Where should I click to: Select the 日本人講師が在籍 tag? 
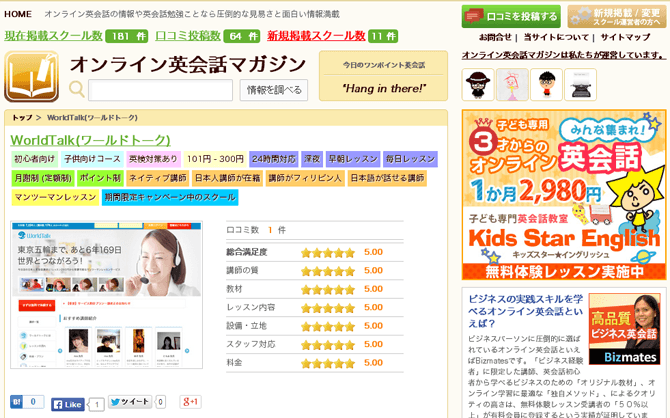227,178
